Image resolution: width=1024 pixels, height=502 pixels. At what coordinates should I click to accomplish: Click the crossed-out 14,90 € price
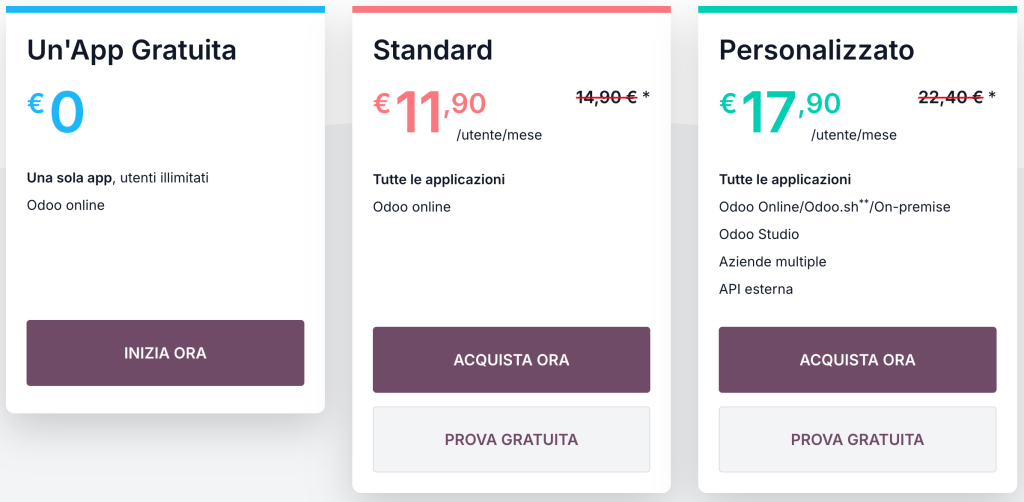(x=607, y=97)
